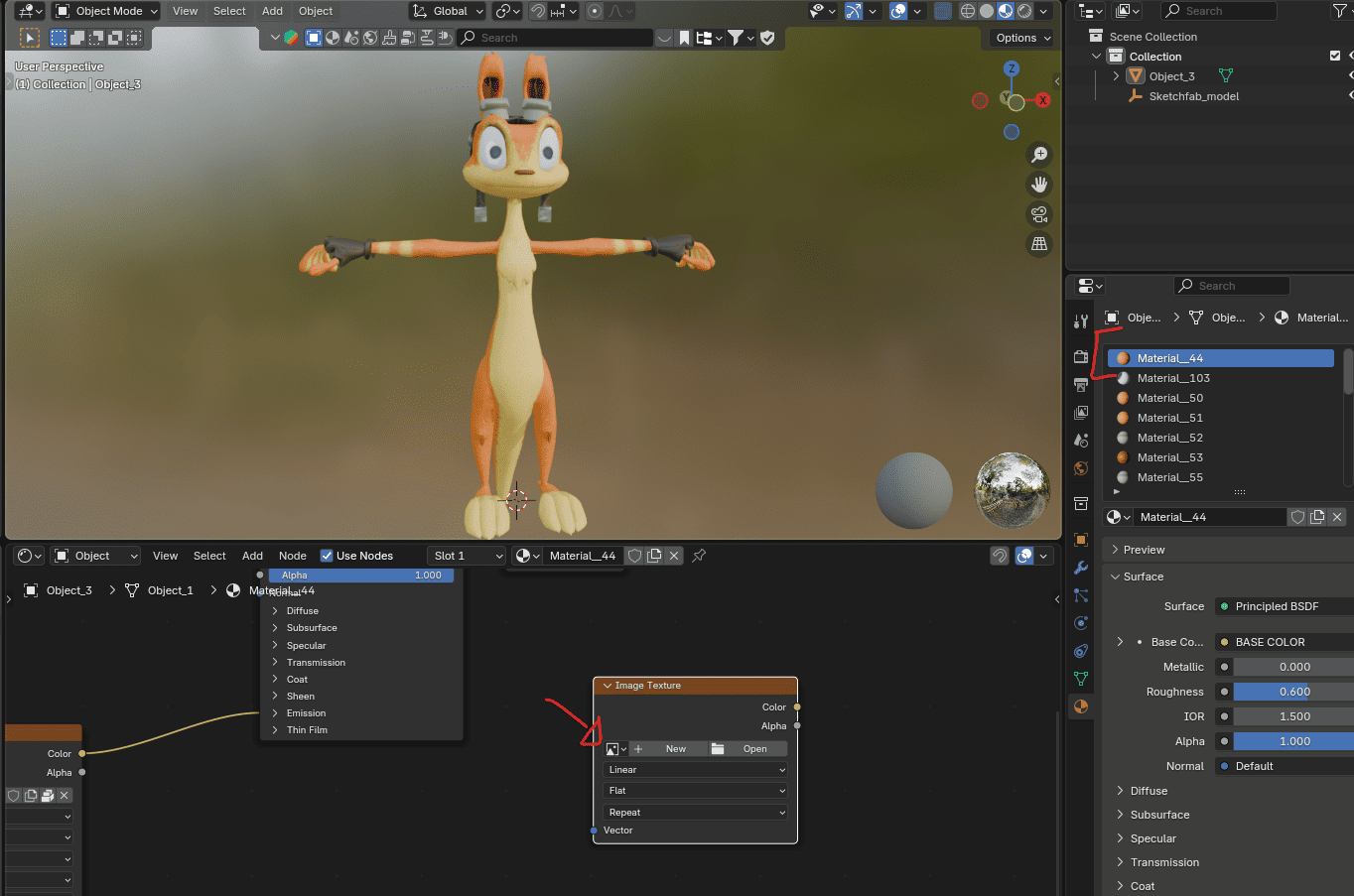Open Repeat extension dropdown in Image Texture
This screenshot has width=1354, height=896.
click(x=695, y=813)
